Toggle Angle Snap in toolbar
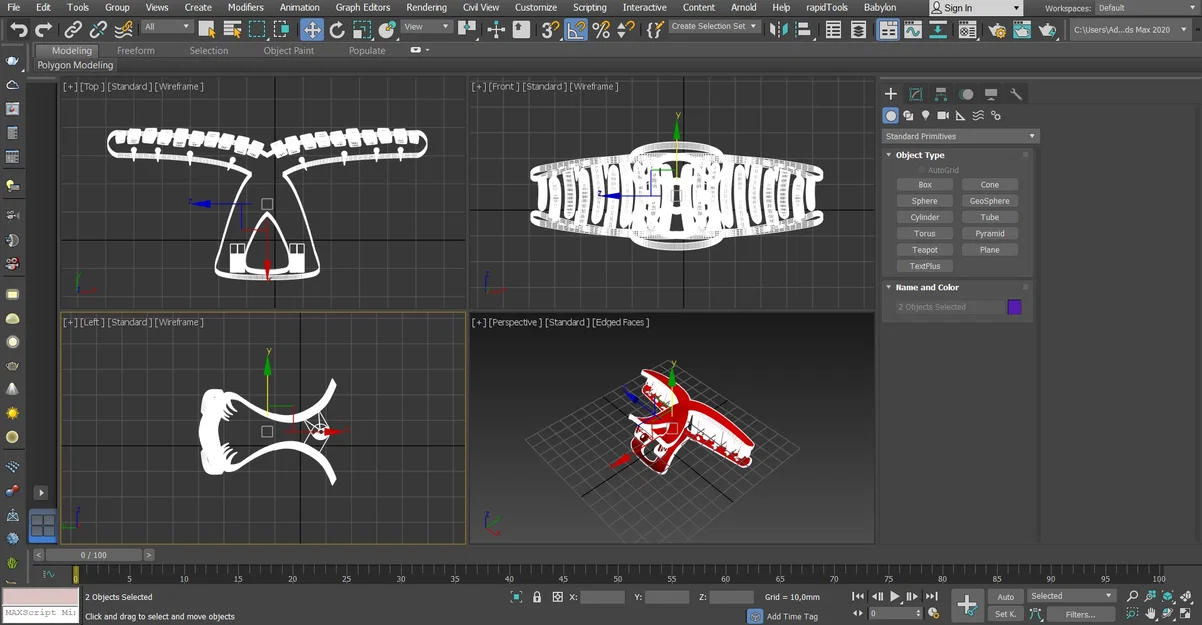 pyautogui.click(x=576, y=30)
